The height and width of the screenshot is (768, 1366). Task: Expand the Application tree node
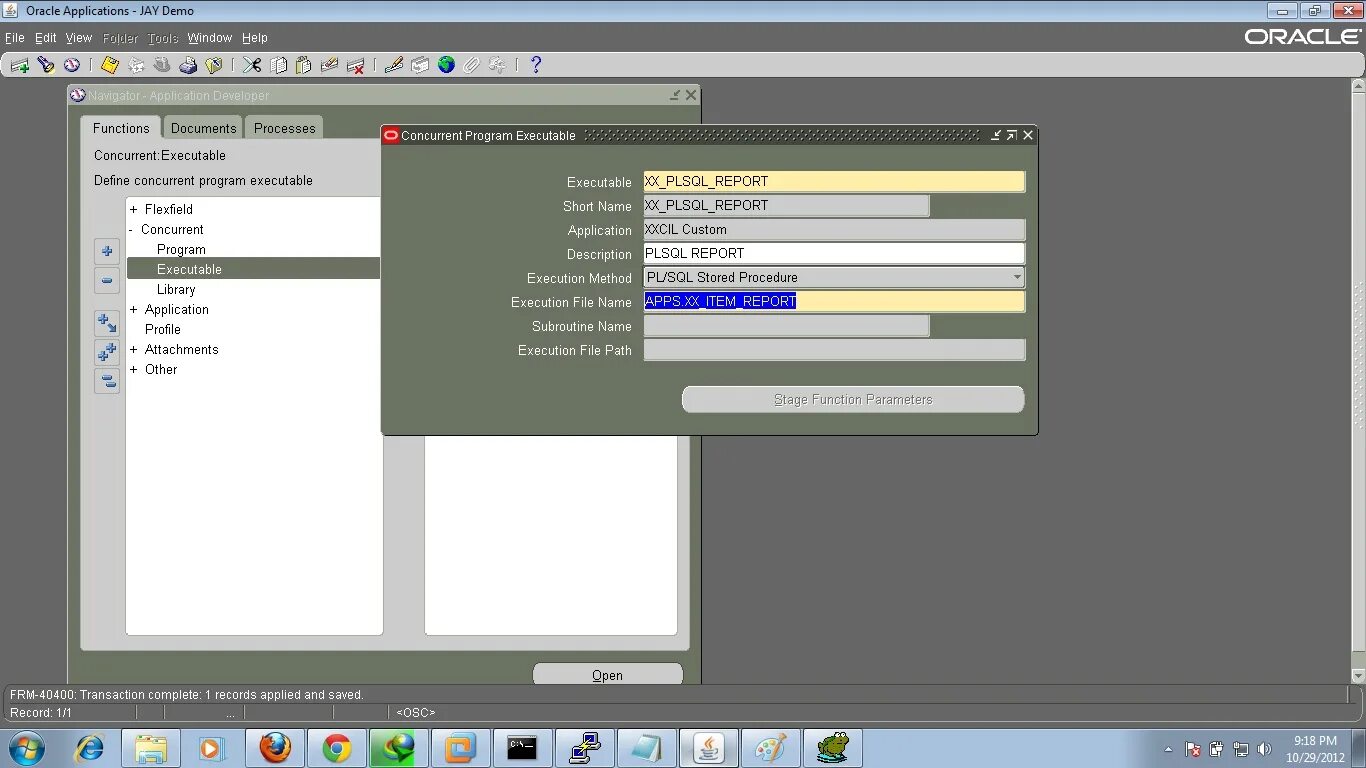click(x=134, y=310)
